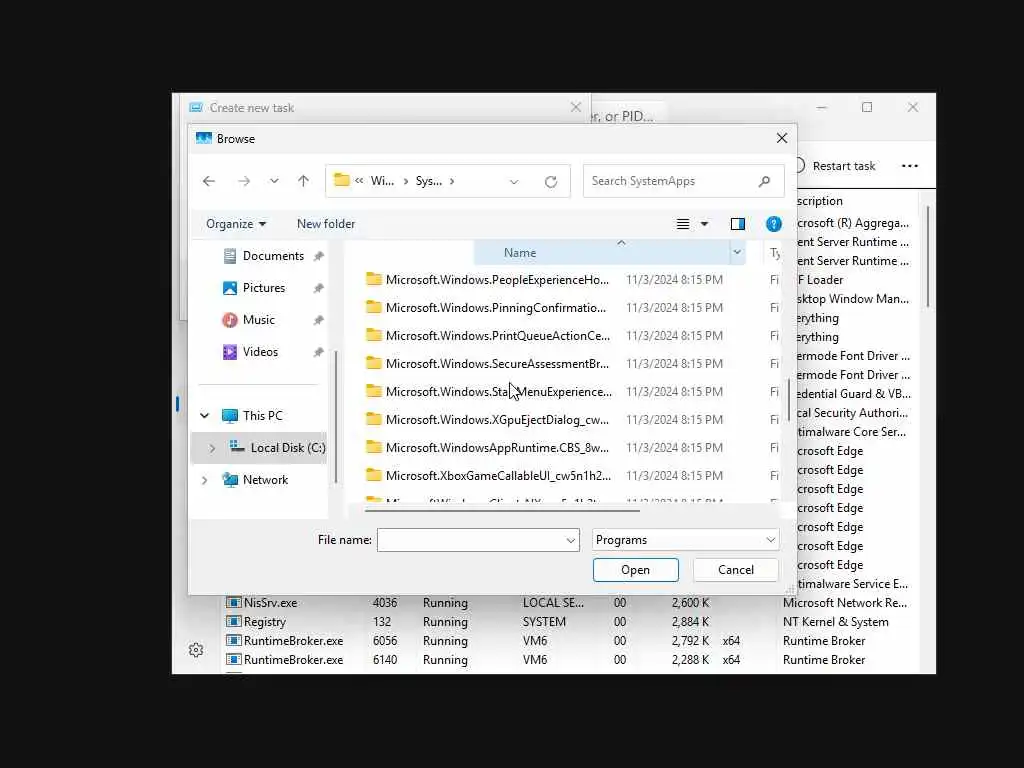Click the XboxGameCallableUI folder icon

point(374,475)
